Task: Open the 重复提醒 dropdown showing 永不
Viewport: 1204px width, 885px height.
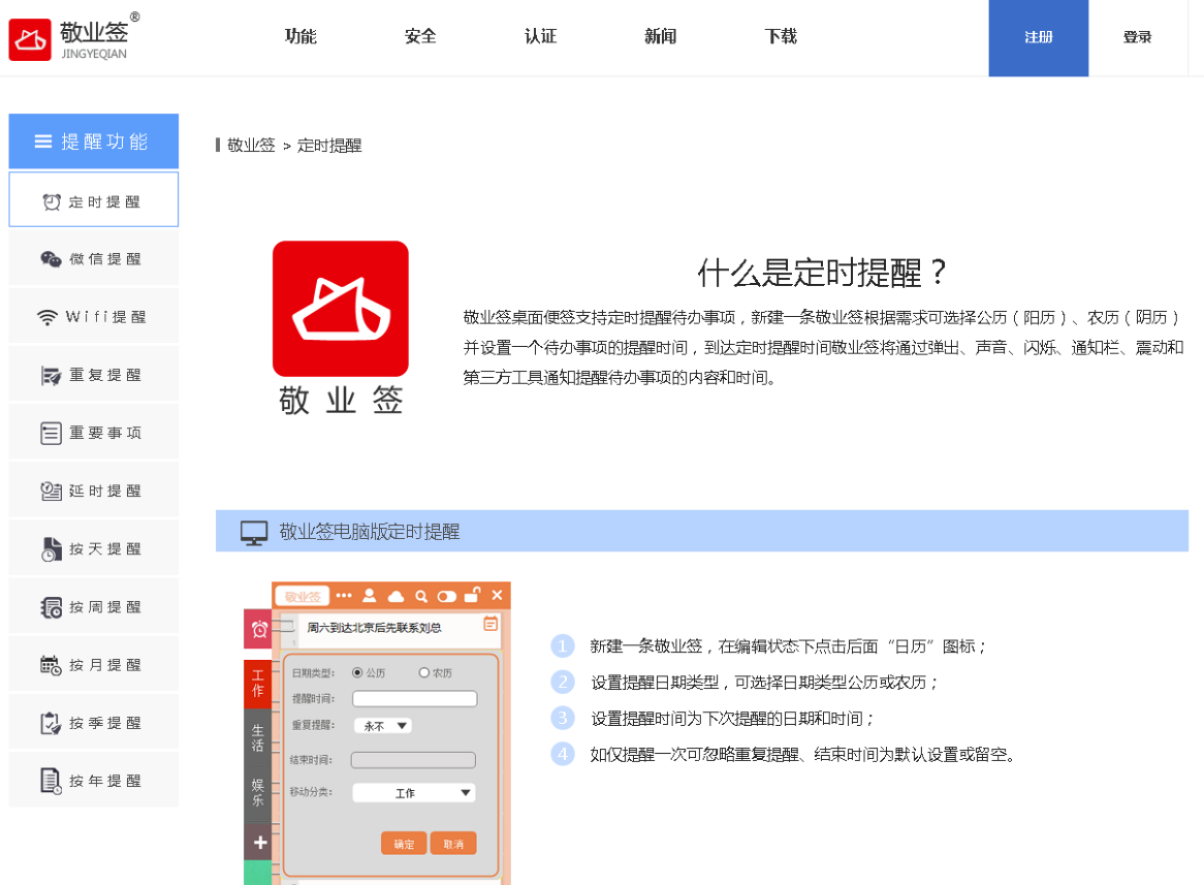Action: point(383,726)
